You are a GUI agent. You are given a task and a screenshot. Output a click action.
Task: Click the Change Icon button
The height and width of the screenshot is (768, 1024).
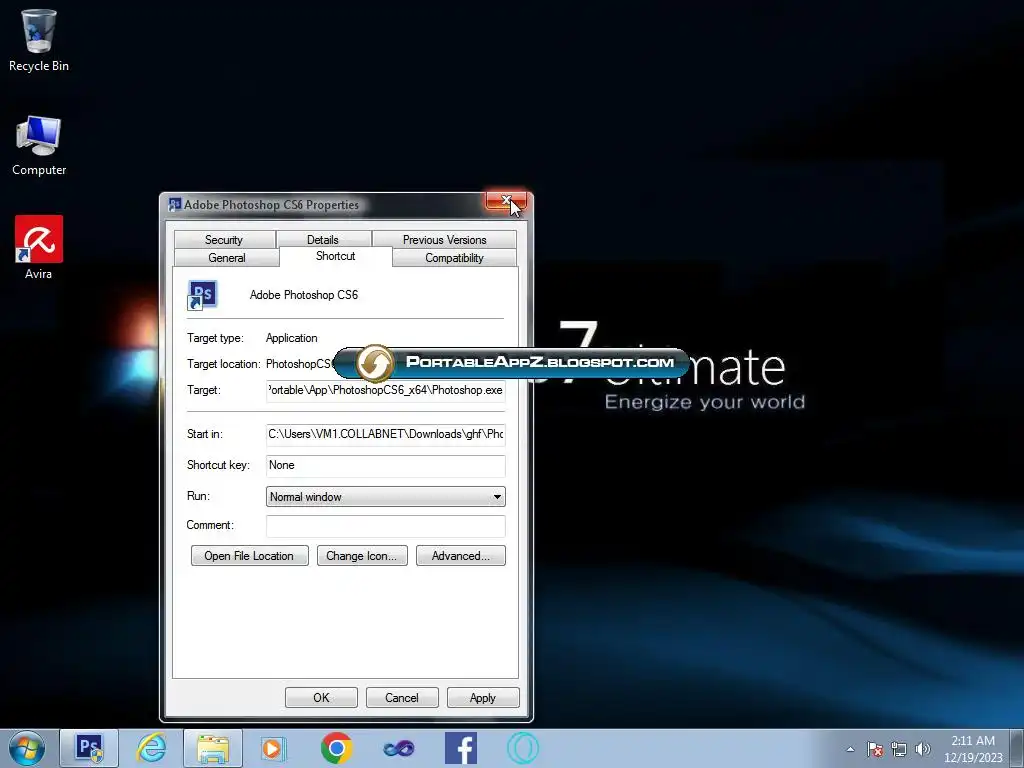[x=362, y=556]
